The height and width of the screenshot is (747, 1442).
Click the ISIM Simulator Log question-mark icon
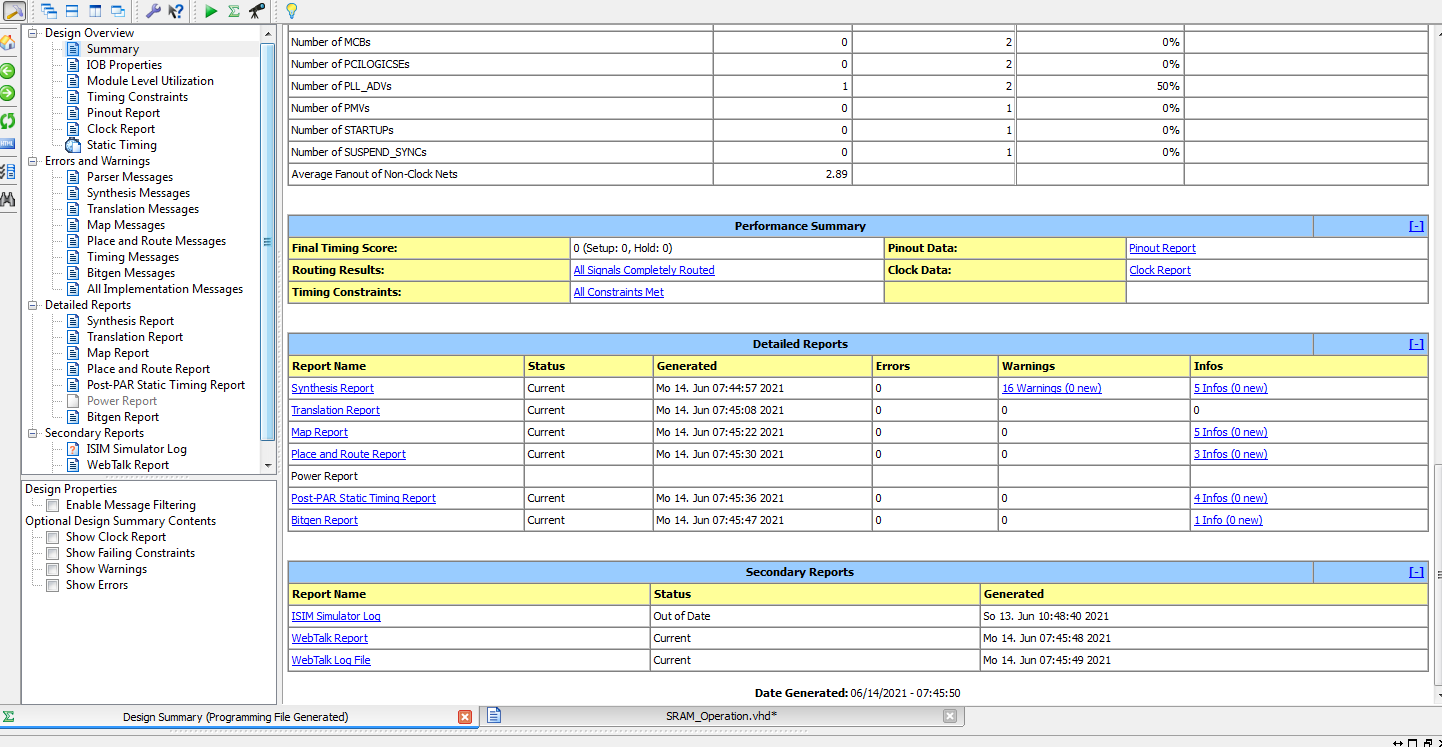[73, 449]
